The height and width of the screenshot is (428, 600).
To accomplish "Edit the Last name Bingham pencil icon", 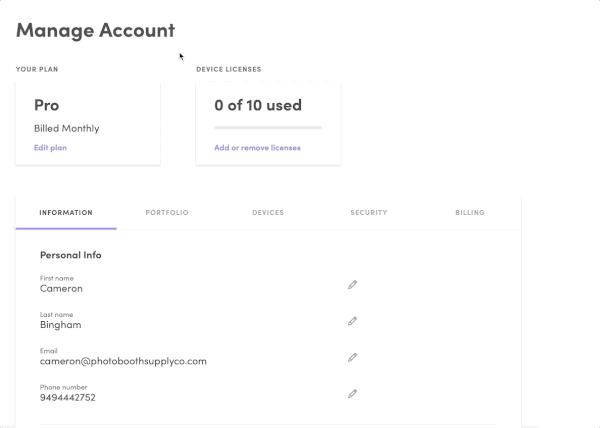I will click(x=352, y=321).
